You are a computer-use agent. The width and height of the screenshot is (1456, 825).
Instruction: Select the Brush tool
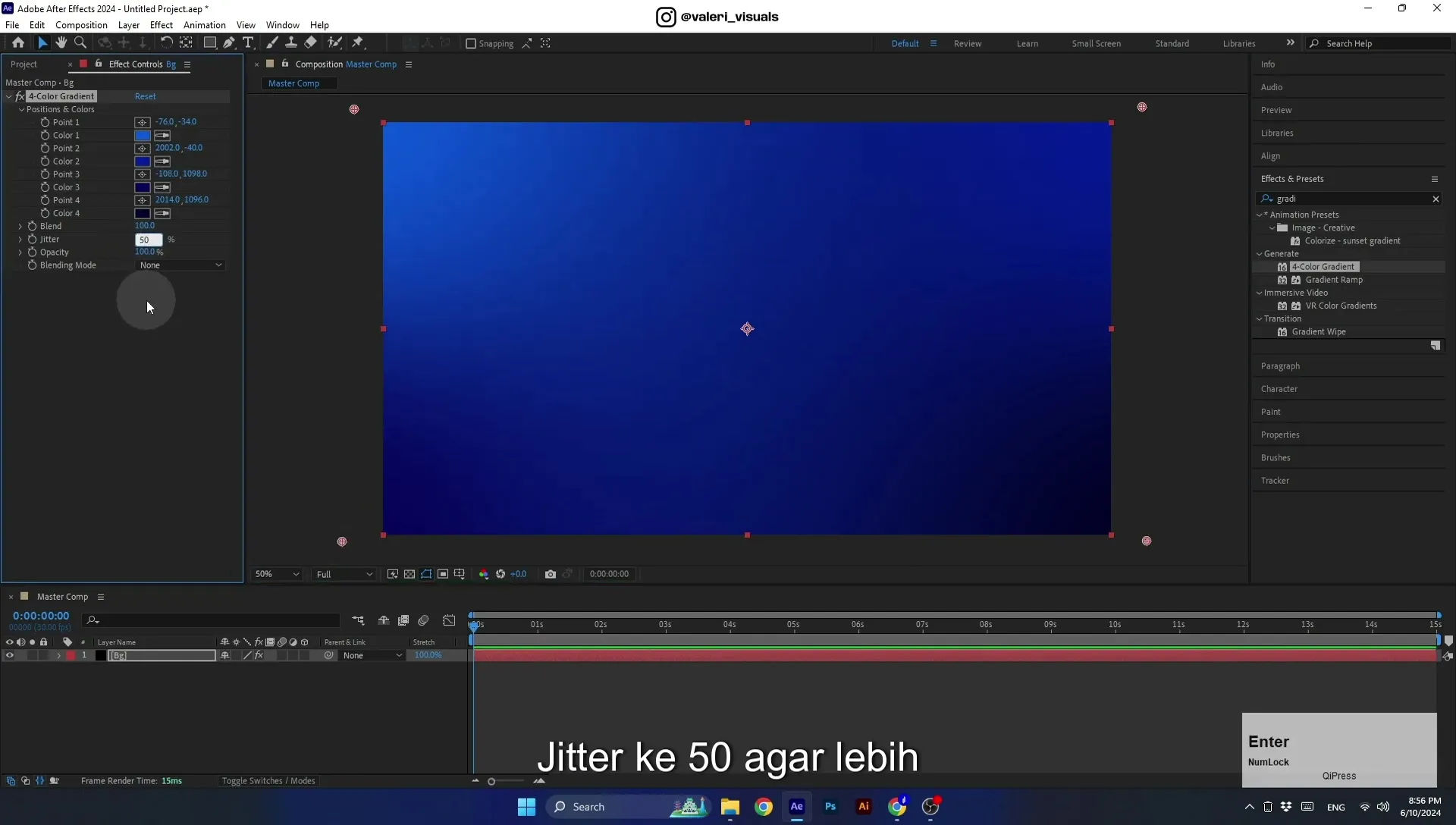point(272,43)
